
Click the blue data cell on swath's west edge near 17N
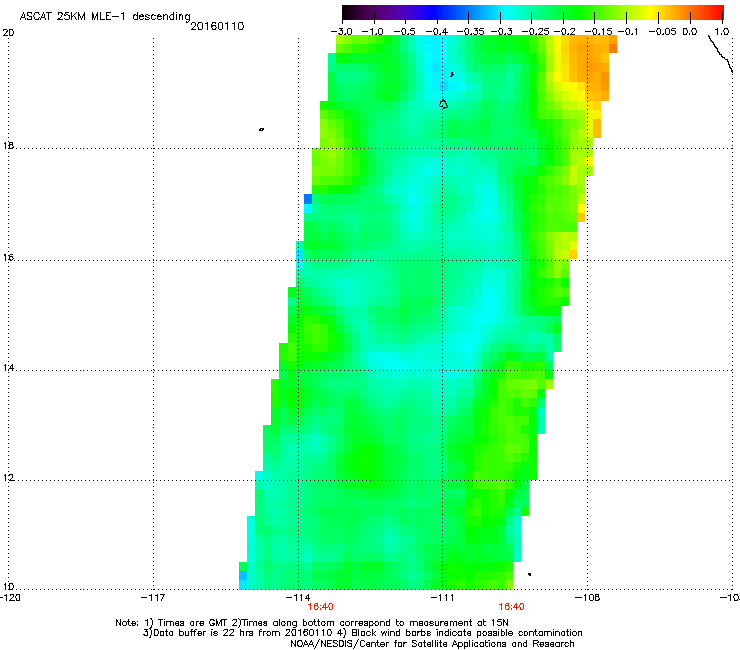pos(308,199)
